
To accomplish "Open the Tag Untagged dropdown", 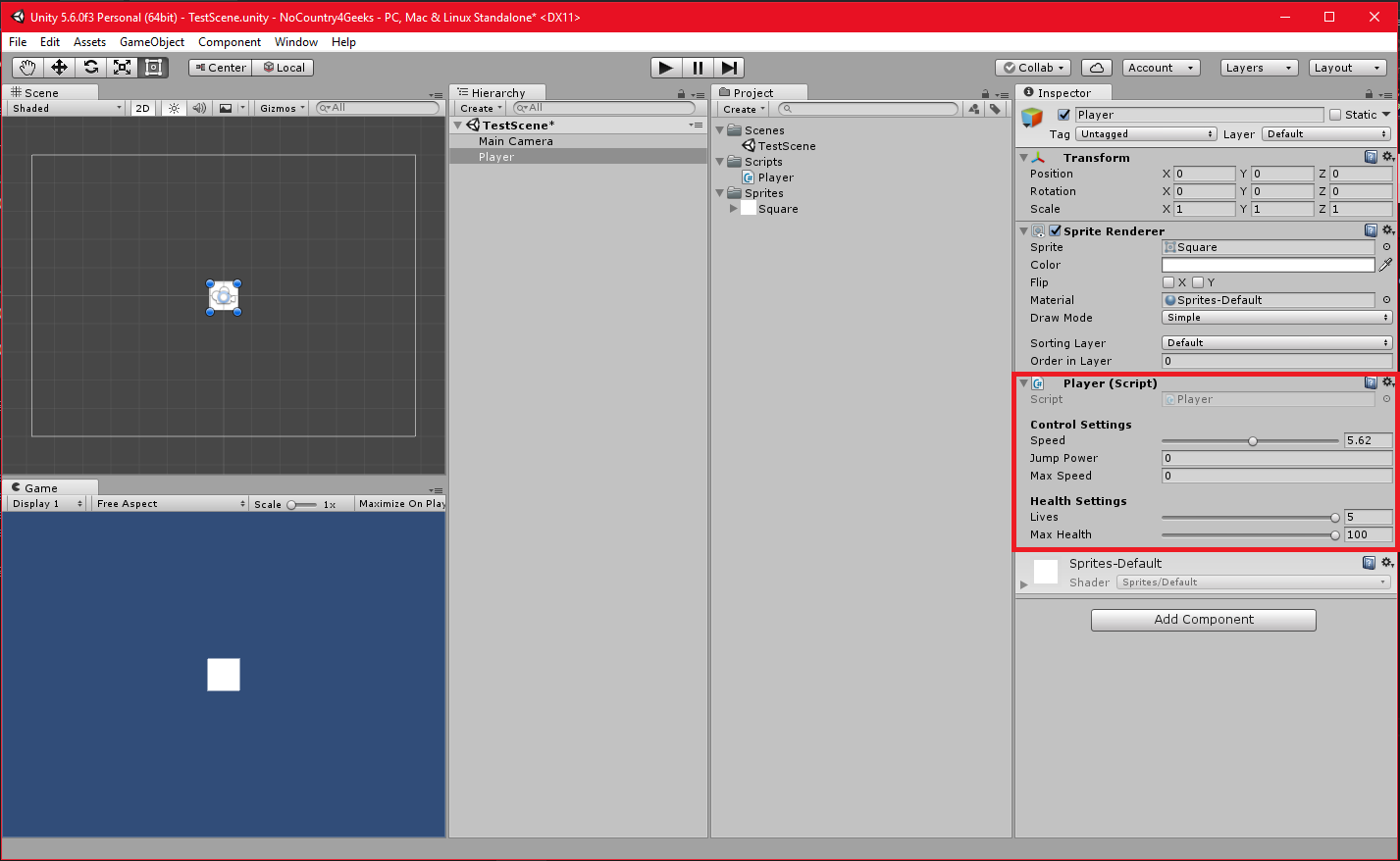I will click(1146, 134).
